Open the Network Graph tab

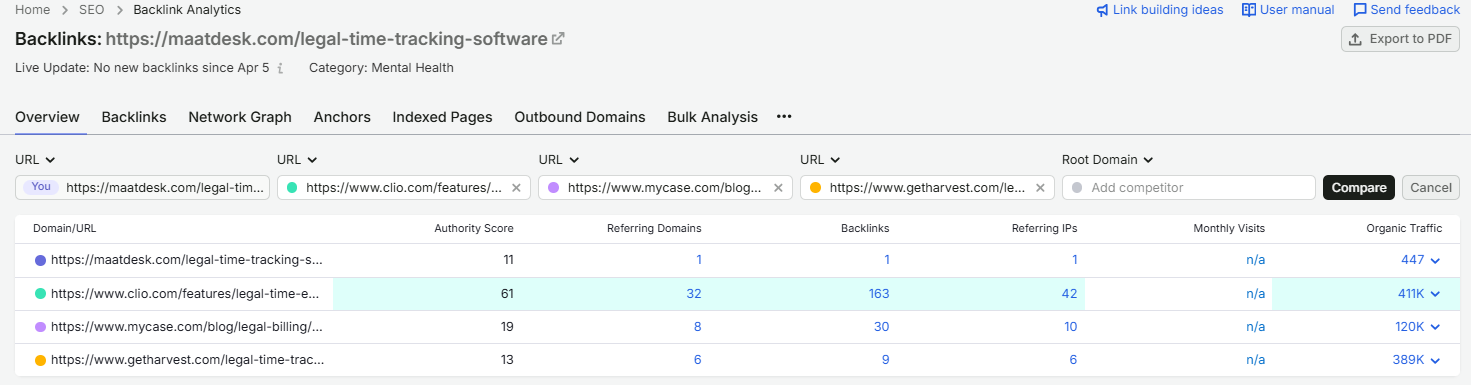pyautogui.click(x=240, y=117)
